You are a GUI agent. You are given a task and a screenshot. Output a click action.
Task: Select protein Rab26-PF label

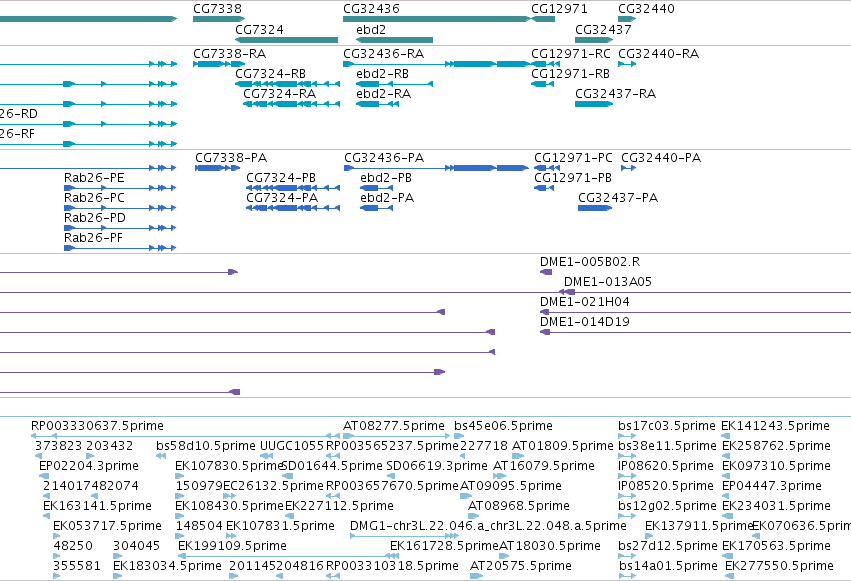[x=93, y=238]
